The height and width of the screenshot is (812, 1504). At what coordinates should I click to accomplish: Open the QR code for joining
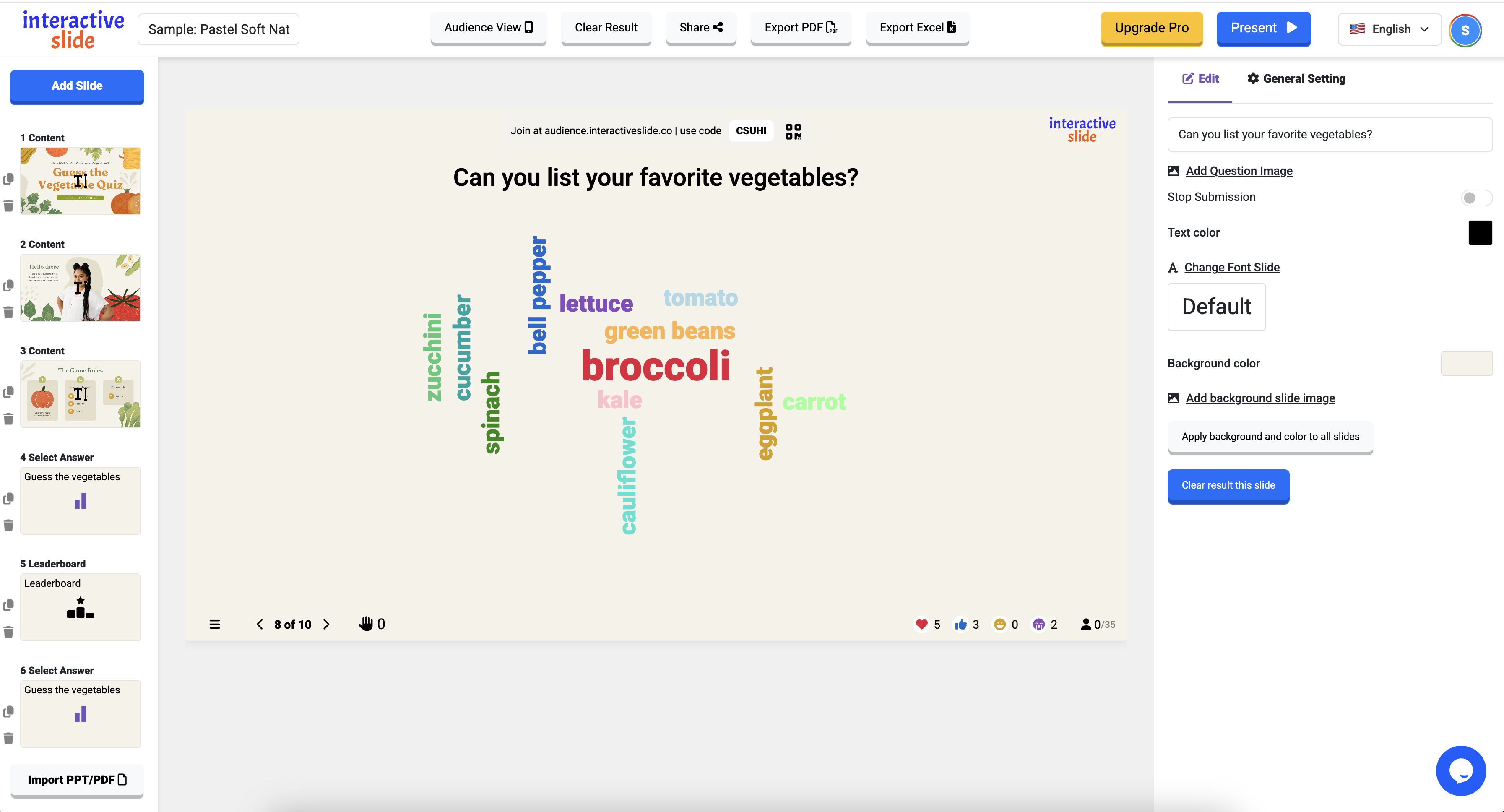[794, 131]
